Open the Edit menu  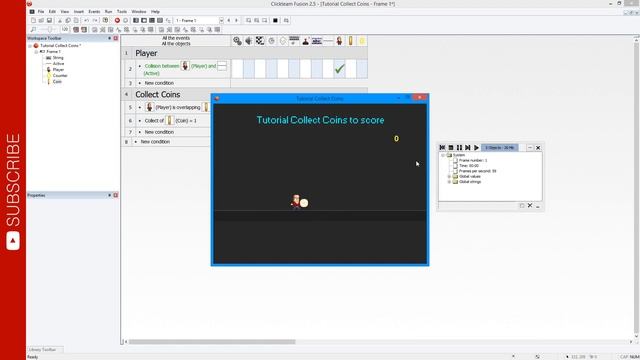point(52,11)
